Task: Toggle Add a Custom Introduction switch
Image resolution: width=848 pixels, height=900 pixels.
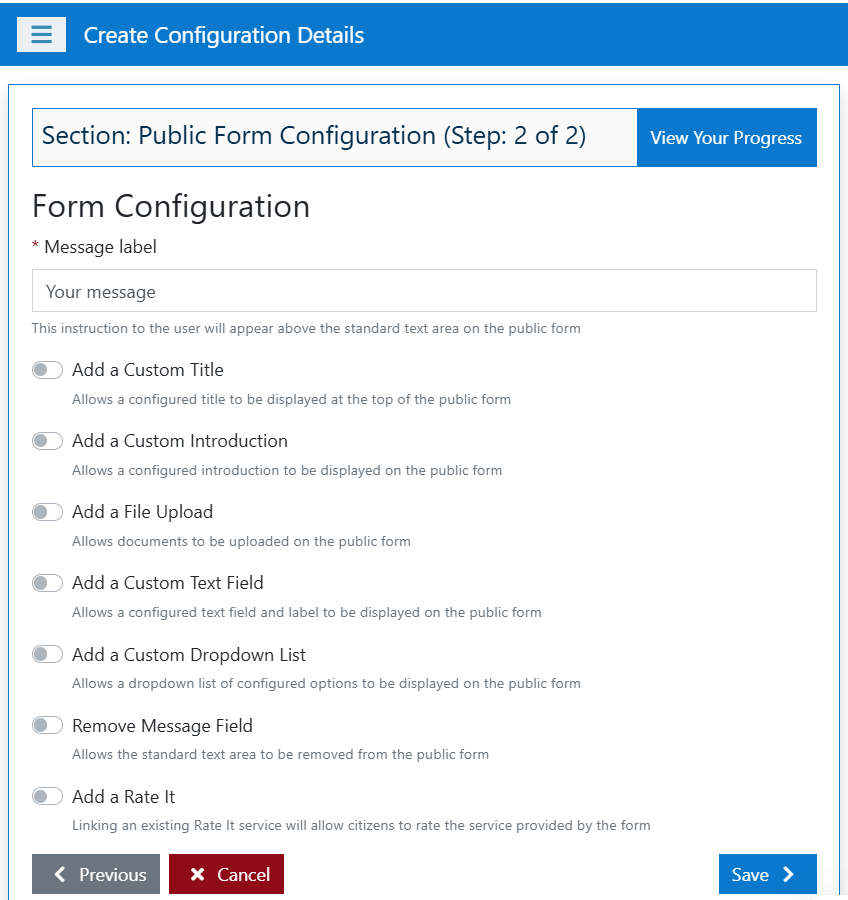Action: 48,441
